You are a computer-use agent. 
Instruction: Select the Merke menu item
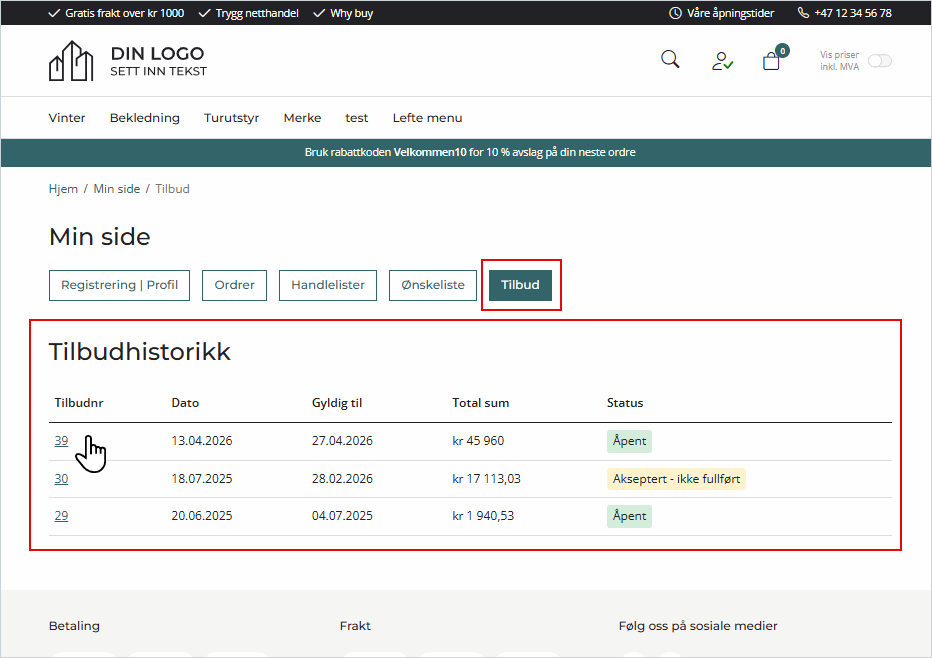click(x=302, y=118)
